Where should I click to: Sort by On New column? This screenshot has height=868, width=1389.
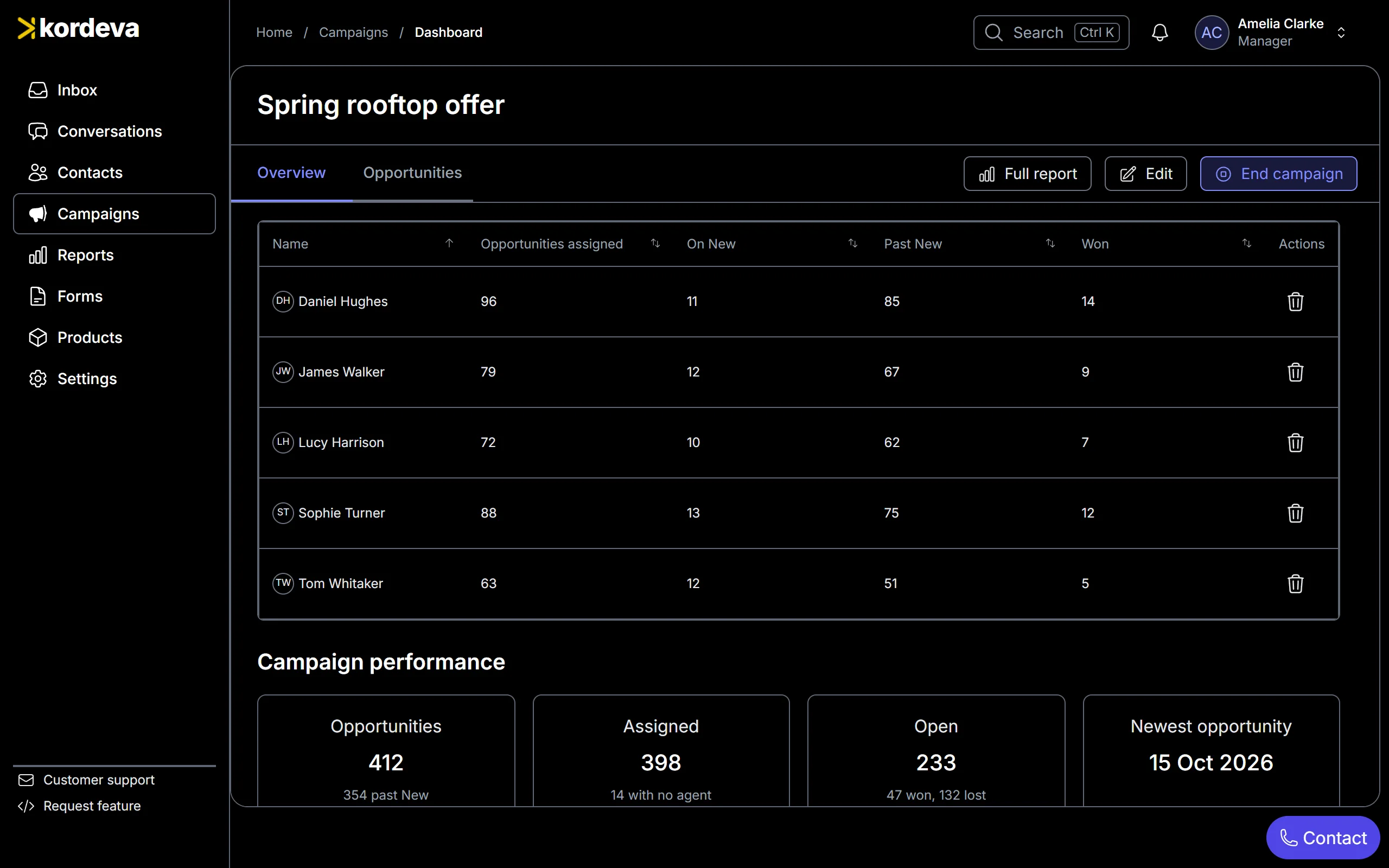[852, 244]
